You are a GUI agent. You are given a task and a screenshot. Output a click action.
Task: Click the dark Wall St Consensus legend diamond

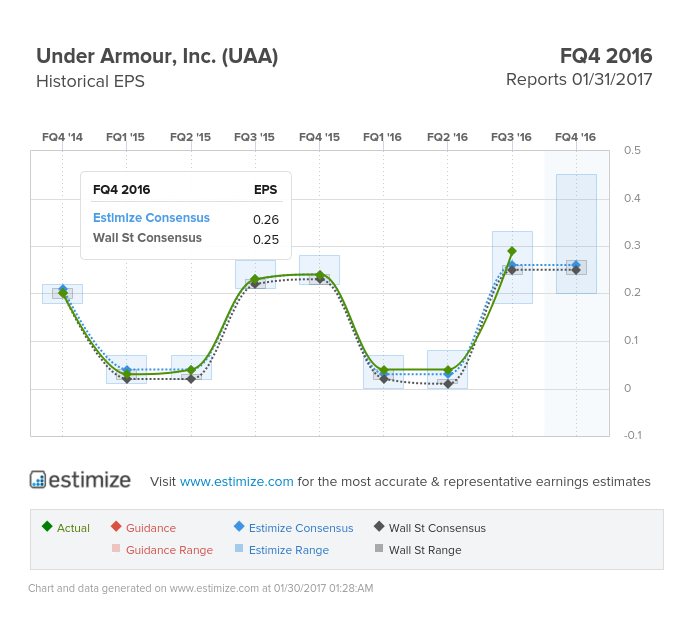(x=379, y=526)
